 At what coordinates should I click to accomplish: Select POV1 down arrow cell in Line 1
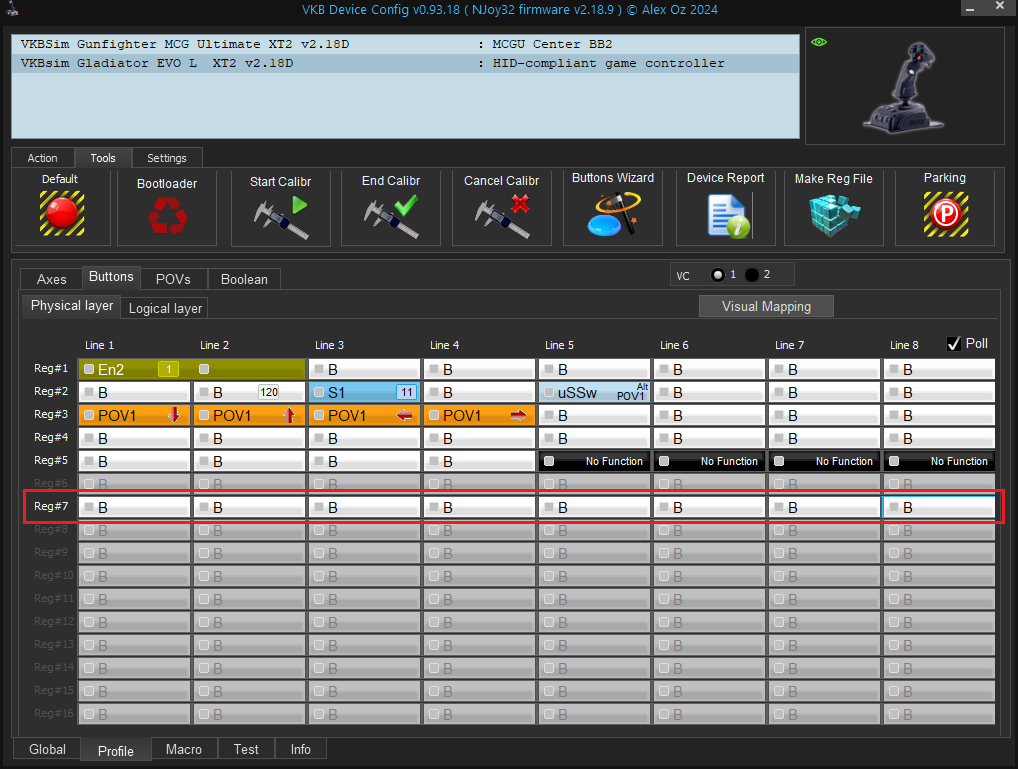coord(134,415)
